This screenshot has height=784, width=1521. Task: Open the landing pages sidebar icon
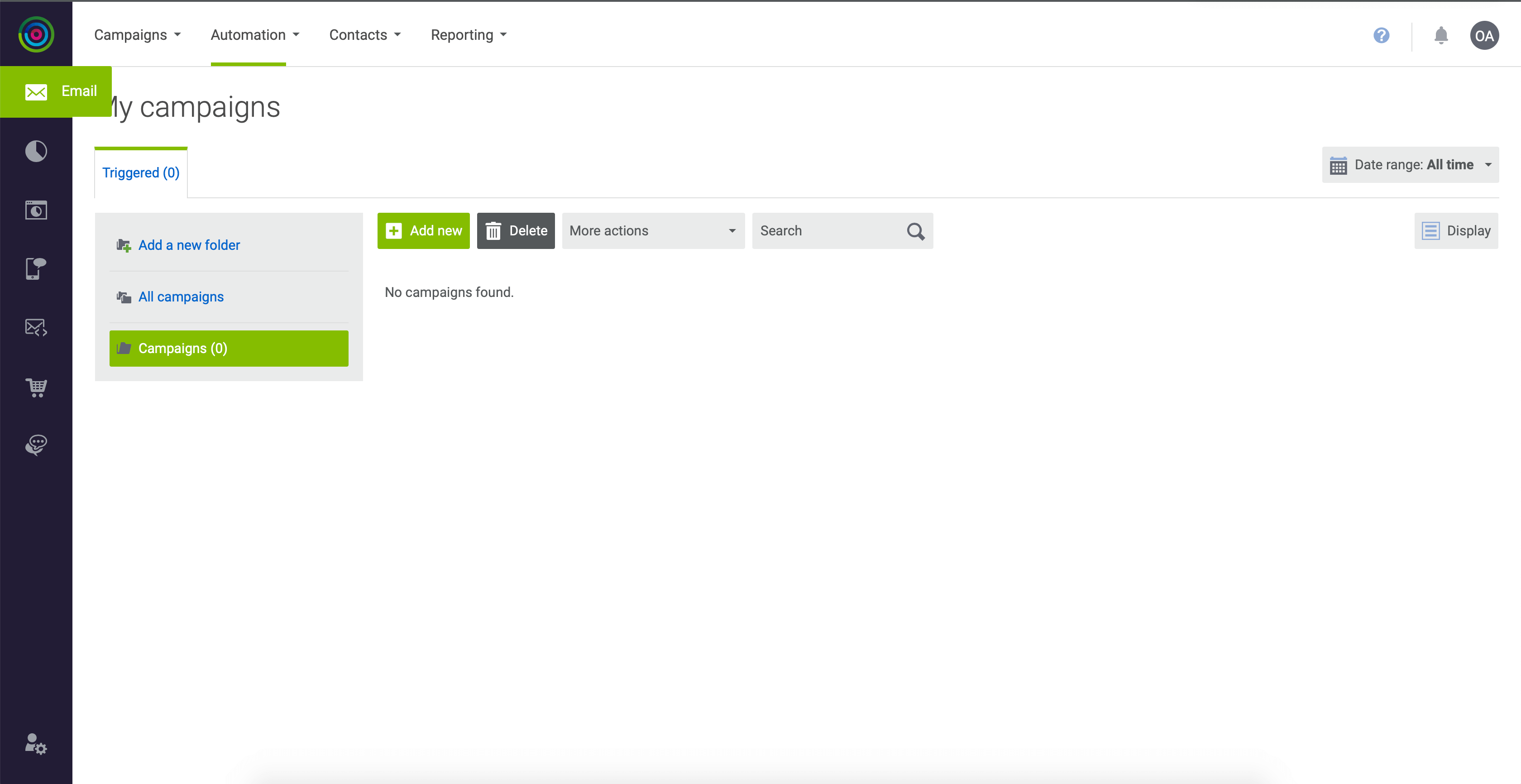36,210
